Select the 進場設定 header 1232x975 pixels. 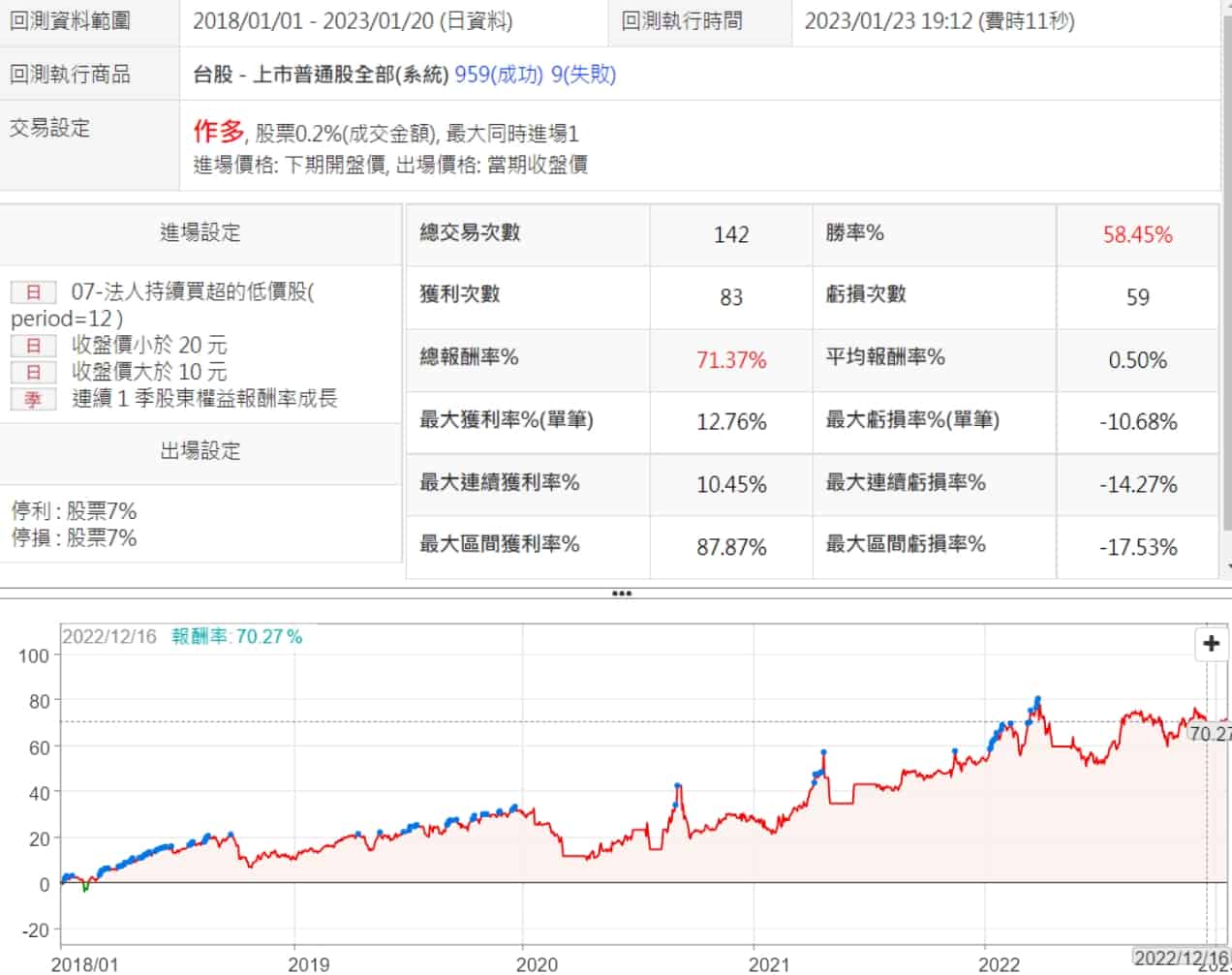(x=200, y=232)
